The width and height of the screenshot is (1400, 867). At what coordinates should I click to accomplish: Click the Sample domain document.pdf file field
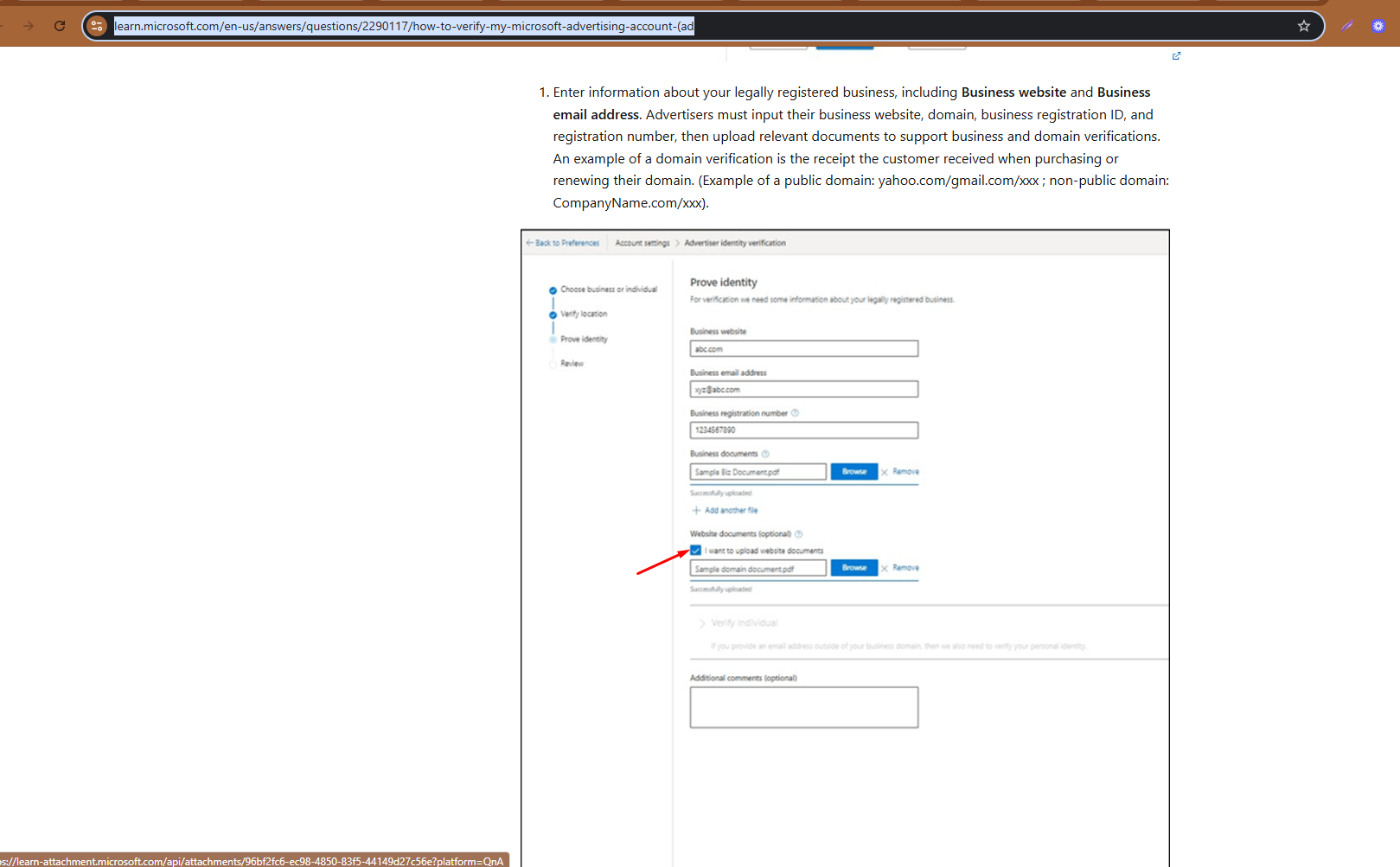(x=758, y=568)
